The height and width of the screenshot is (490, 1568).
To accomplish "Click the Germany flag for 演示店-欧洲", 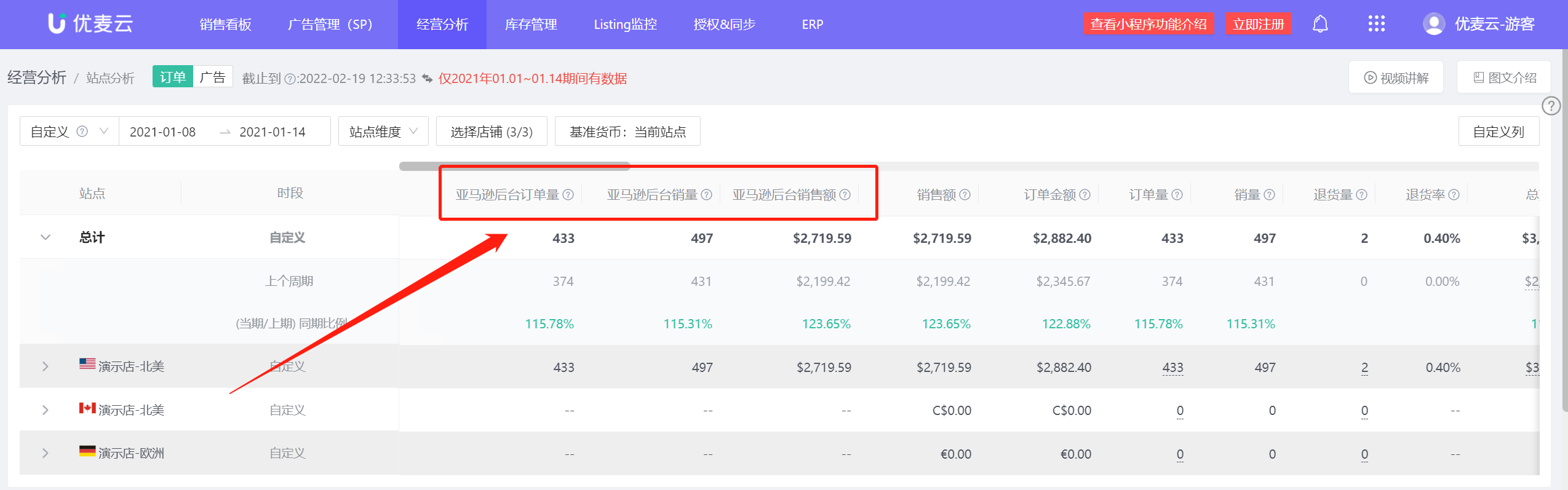I will click(x=87, y=451).
